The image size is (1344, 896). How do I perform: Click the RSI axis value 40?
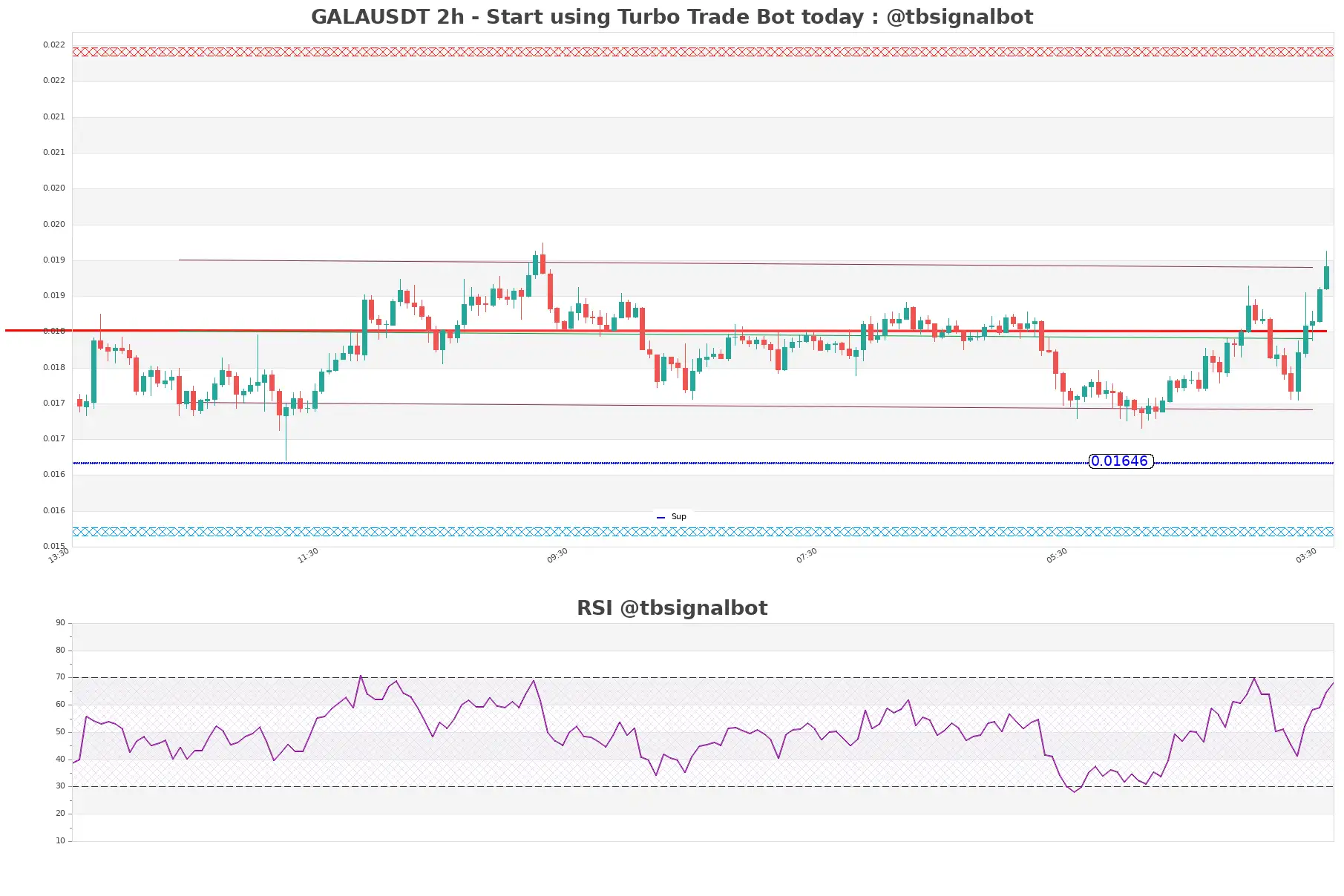tap(60, 760)
